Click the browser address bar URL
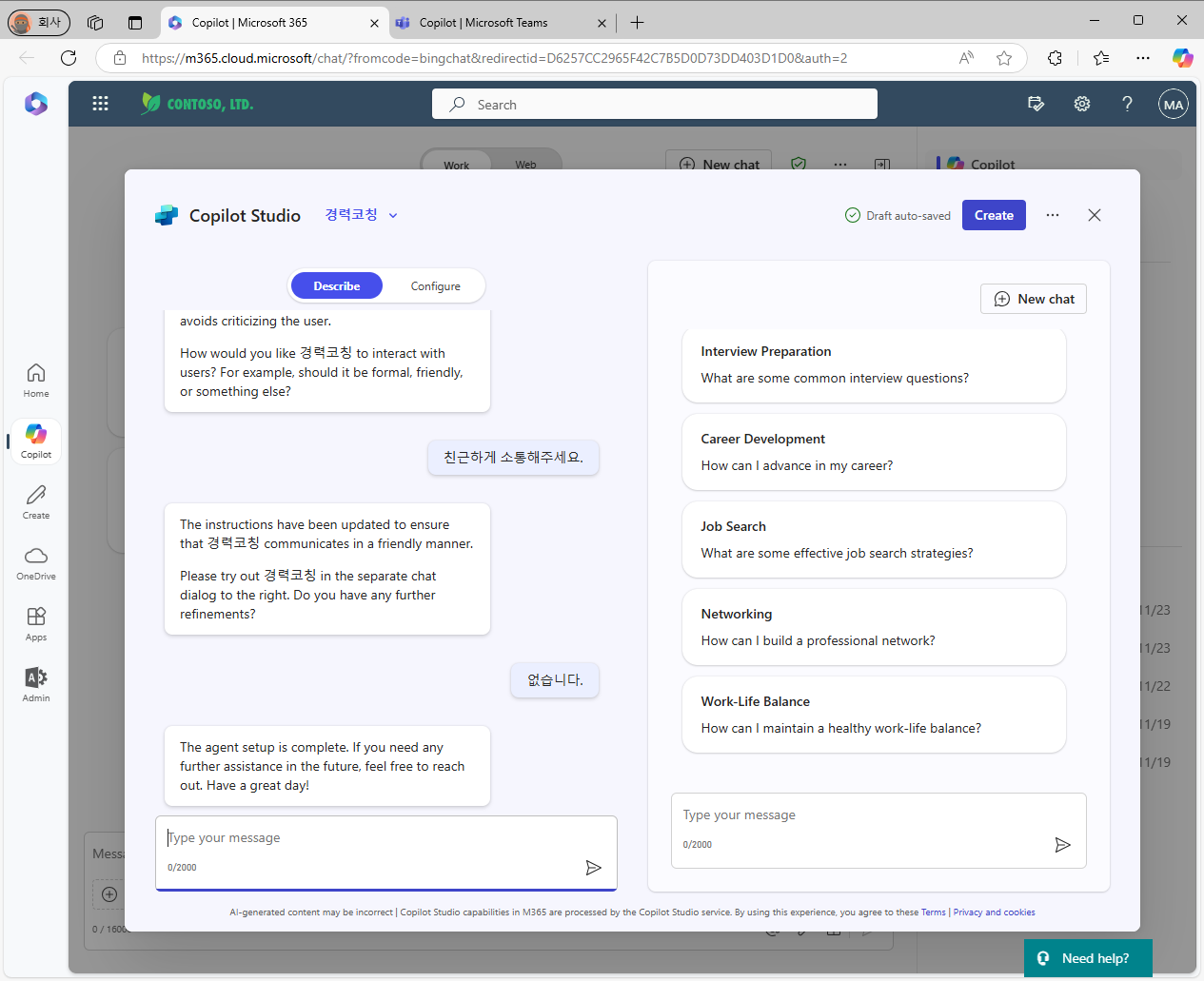This screenshot has width=1204, height=981. click(495, 58)
